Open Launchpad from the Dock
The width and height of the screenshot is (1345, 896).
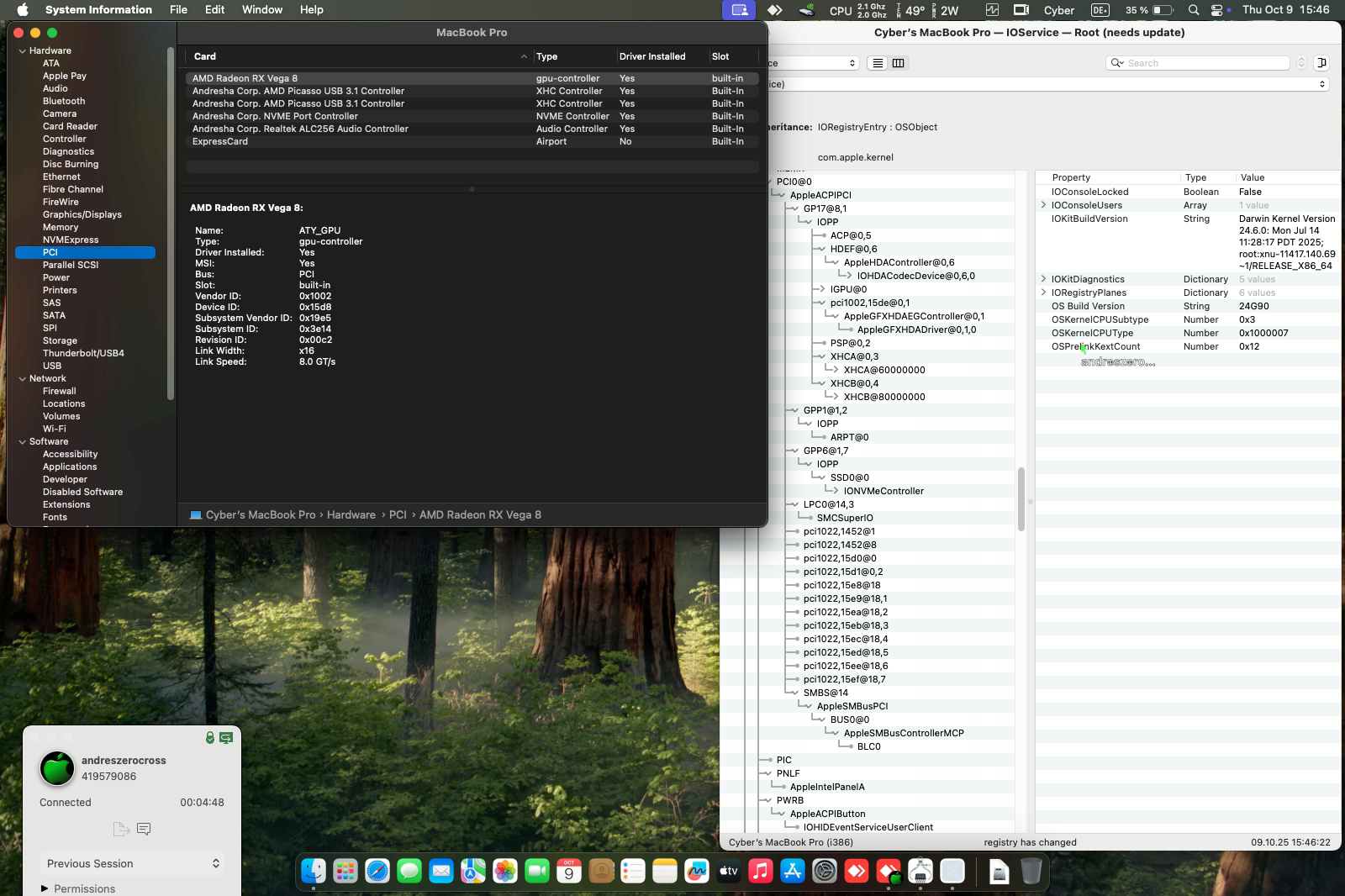coord(345,872)
